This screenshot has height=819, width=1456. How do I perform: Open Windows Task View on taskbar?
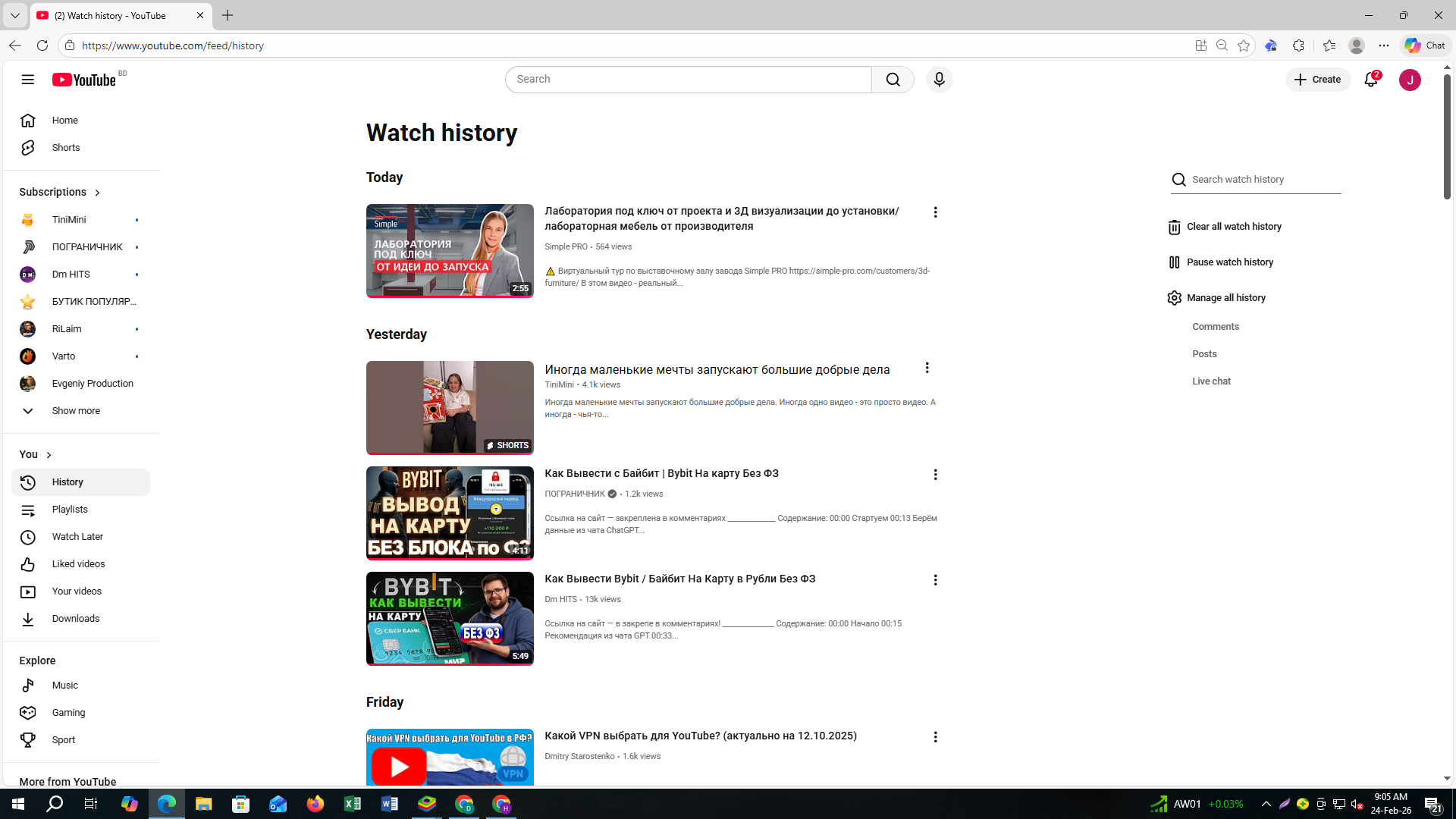[x=91, y=804]
